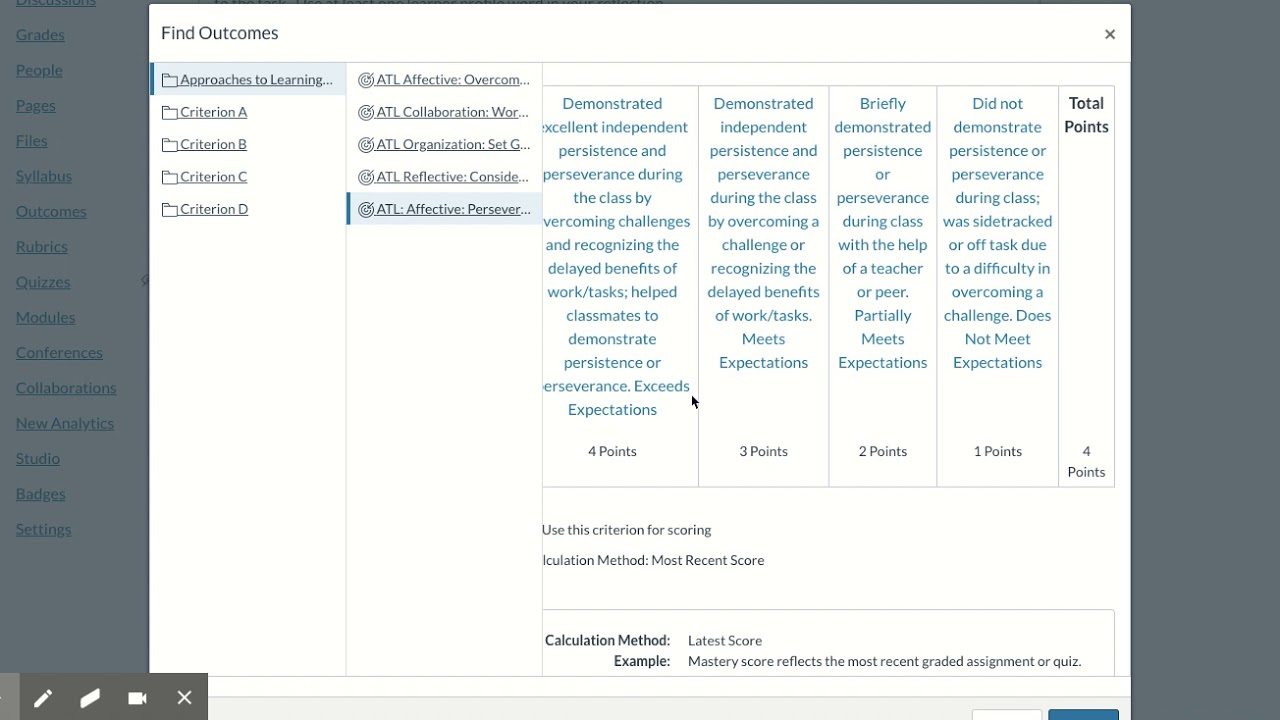Open Outcomes in course navigation
Screen dimensions: 1280x720
click(x=51, y=211)
